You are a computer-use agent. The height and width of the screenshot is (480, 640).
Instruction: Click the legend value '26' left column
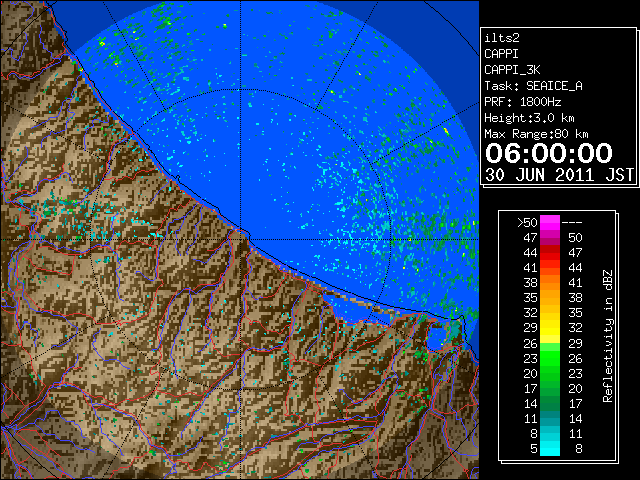click(530, 344)
